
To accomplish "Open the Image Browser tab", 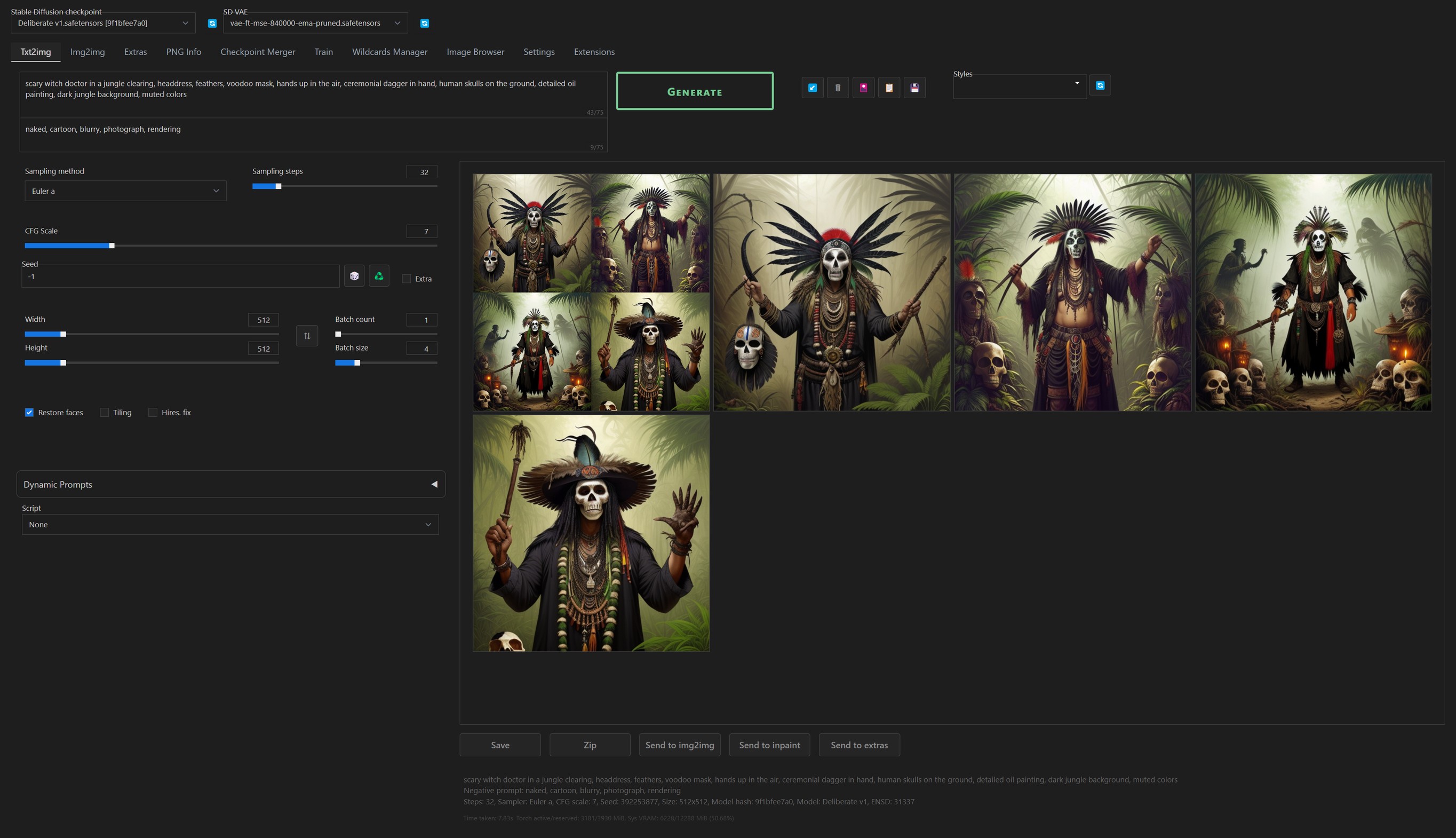I will (475, 52).
